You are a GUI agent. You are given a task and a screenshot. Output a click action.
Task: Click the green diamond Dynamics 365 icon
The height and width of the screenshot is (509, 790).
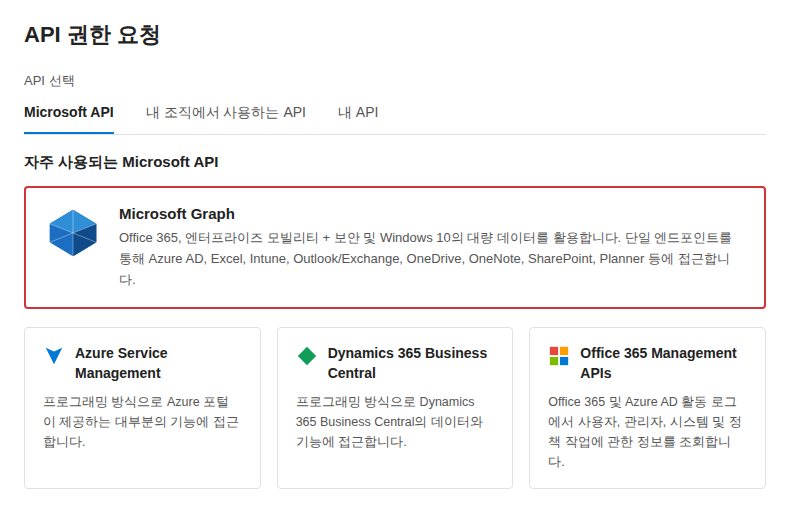click(307, 356)
